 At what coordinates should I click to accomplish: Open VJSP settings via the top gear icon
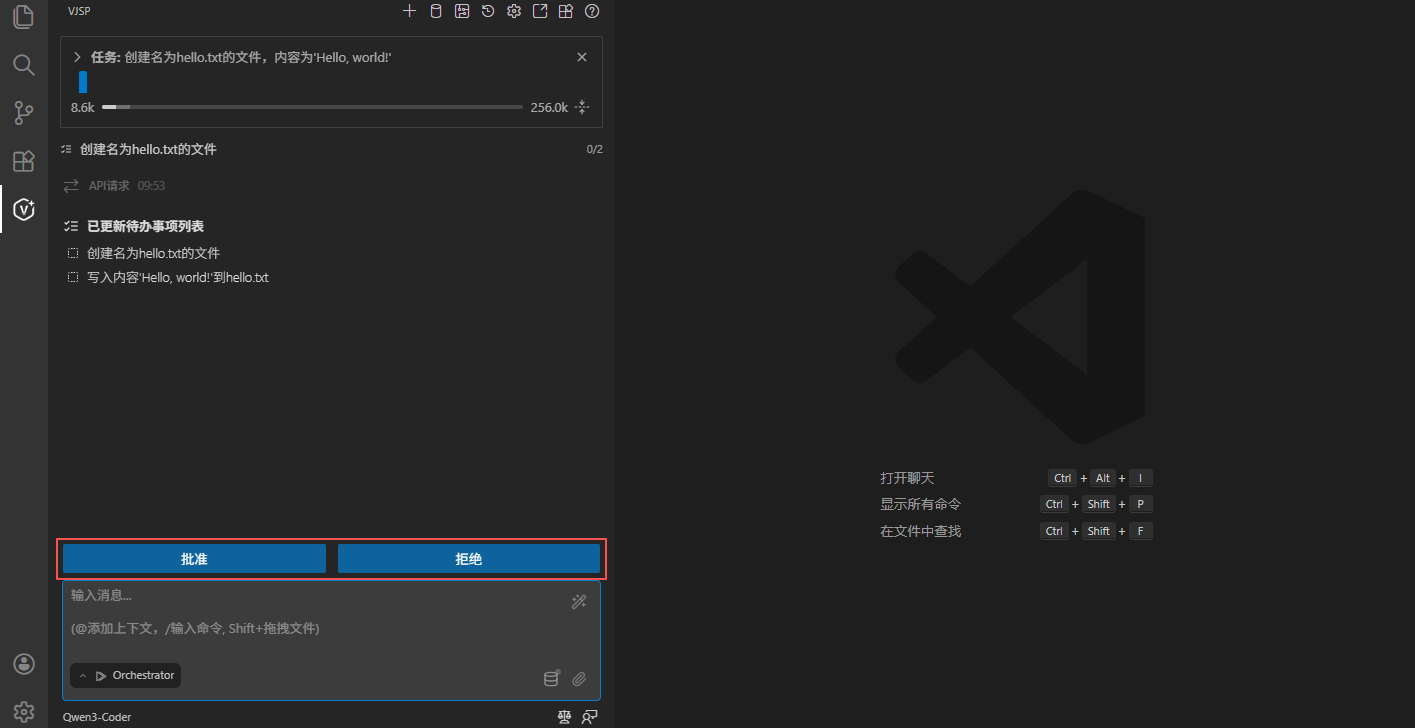(x=514, y=11)
